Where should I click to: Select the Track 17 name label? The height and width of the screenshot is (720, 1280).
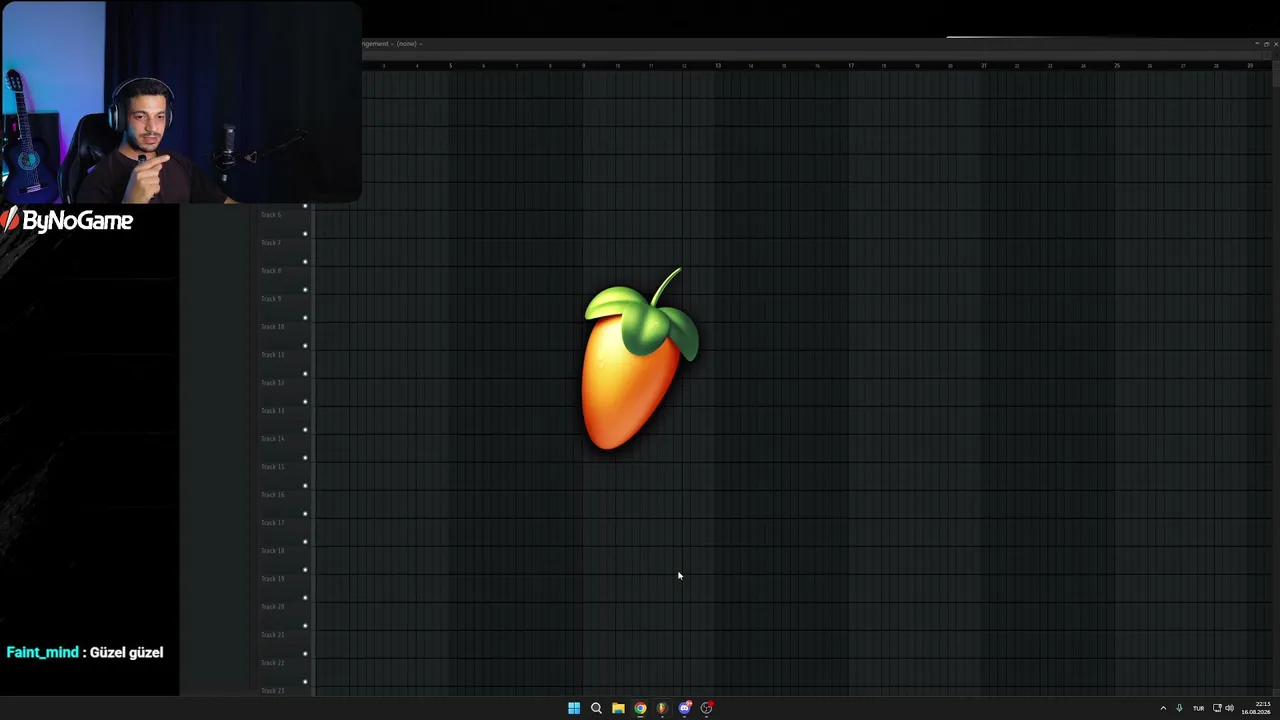272,523
